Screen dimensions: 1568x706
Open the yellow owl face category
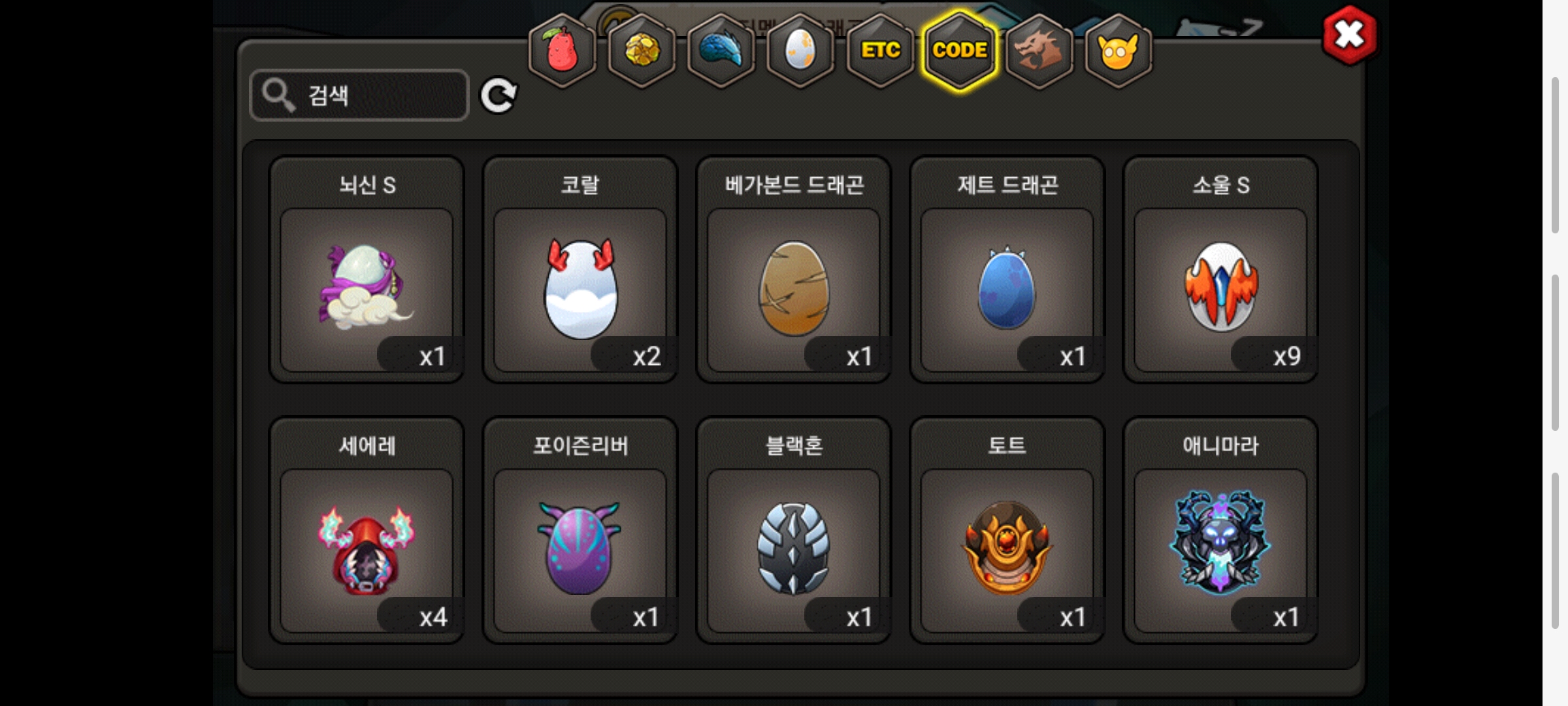click(1119, 50)
